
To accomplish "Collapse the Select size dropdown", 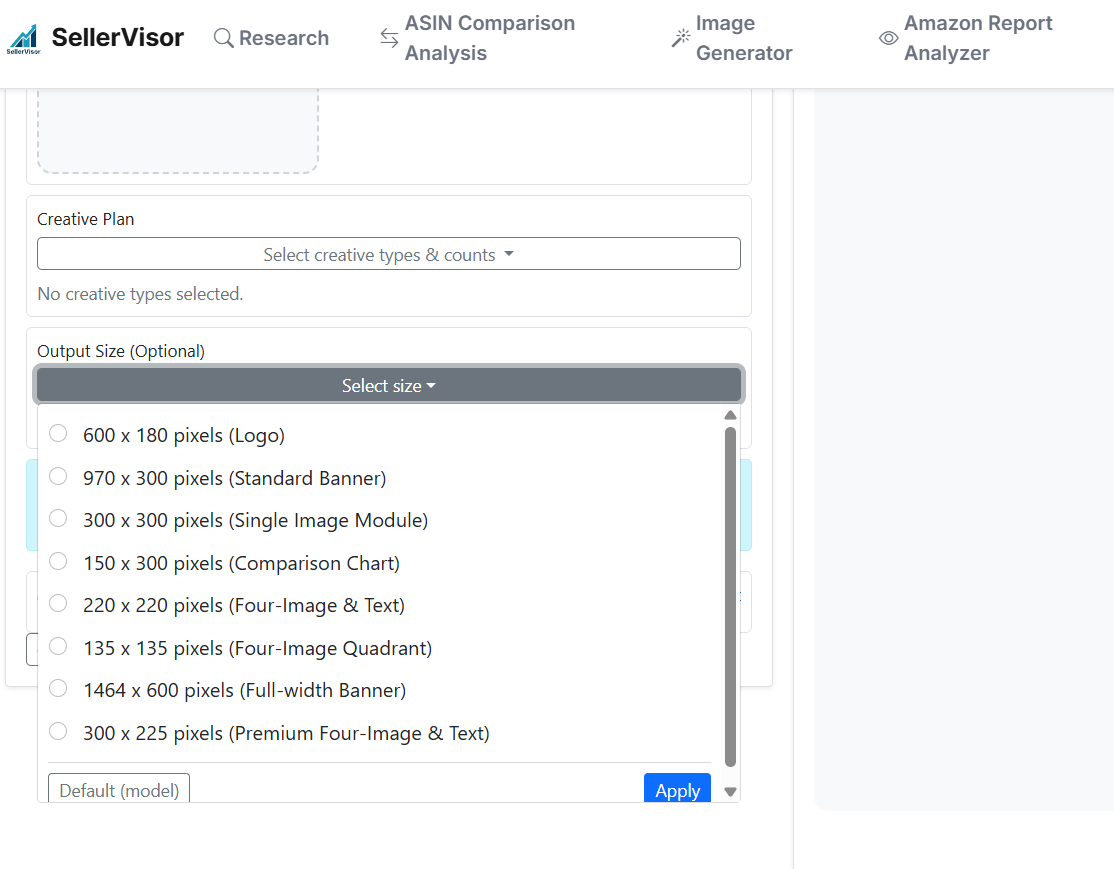I will tap(388, 386).
